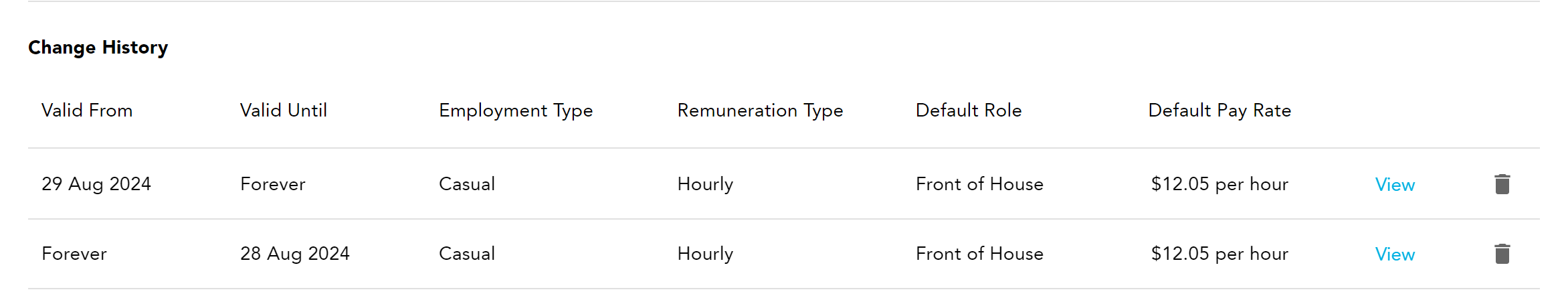Delete the entry valid until 28 Aug 2024
Screen dimensions: 1568x300
click(x=1502, y=254)
